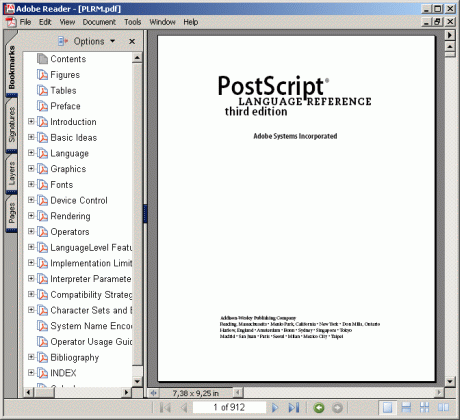Viewport: 460px width, 420px height.
Task: Expand the Basic Ideas bookmark
Action: click(x=31, y=137)
